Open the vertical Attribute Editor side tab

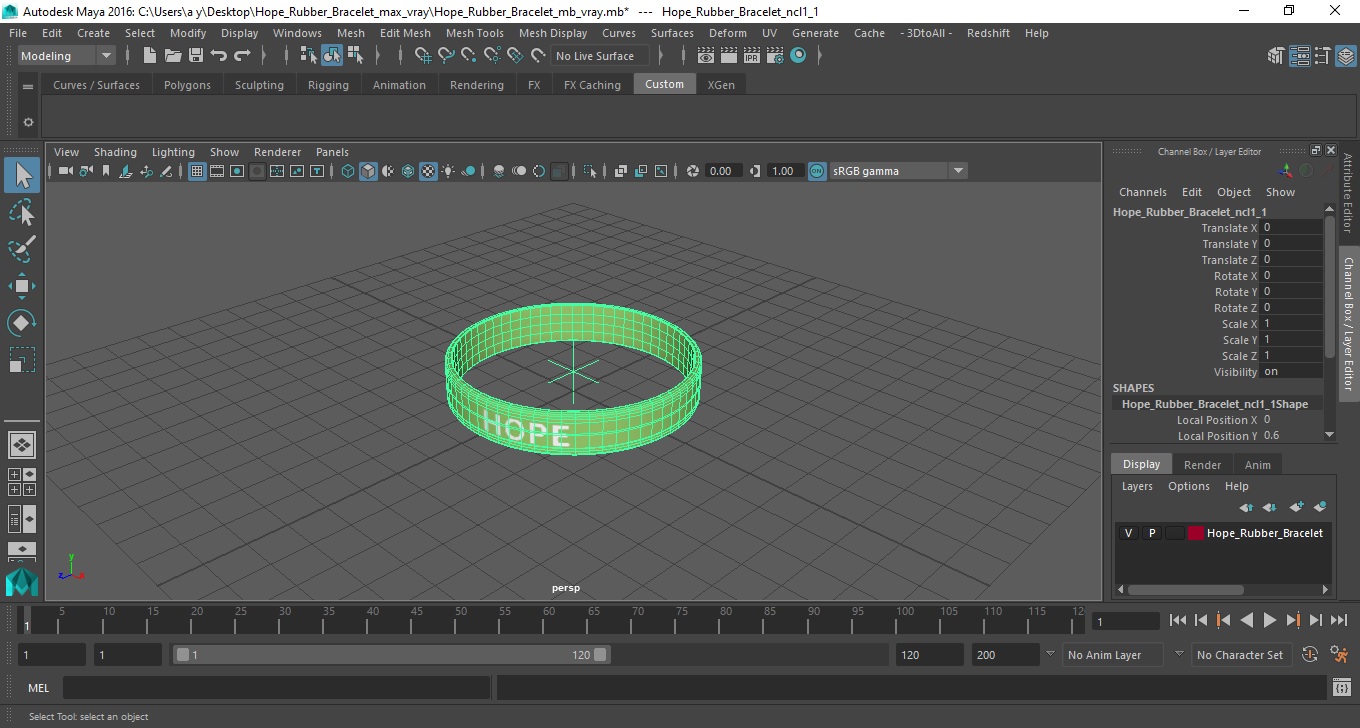(x=1348, y=194)
